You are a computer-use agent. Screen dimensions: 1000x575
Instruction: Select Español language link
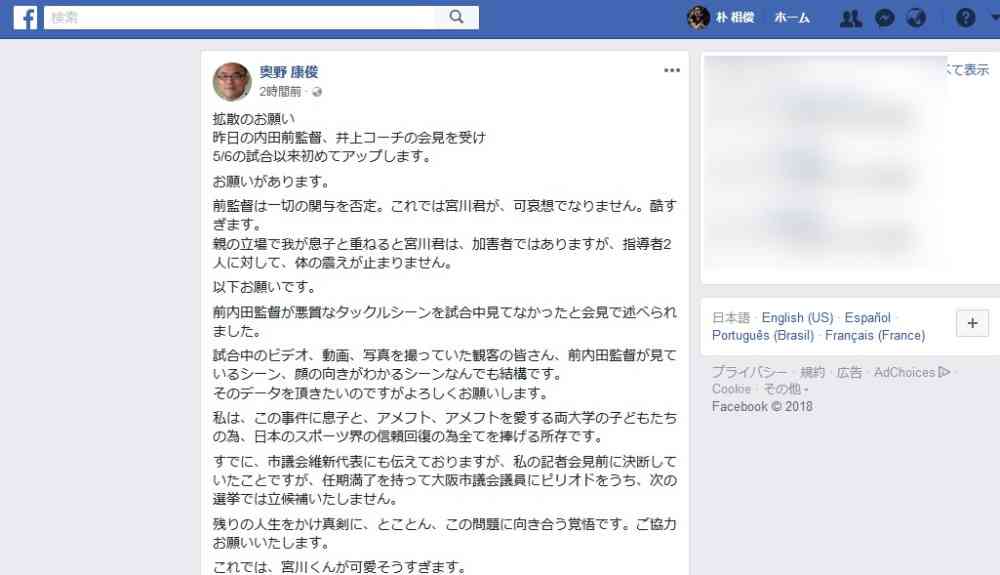[x=867, y=317]
